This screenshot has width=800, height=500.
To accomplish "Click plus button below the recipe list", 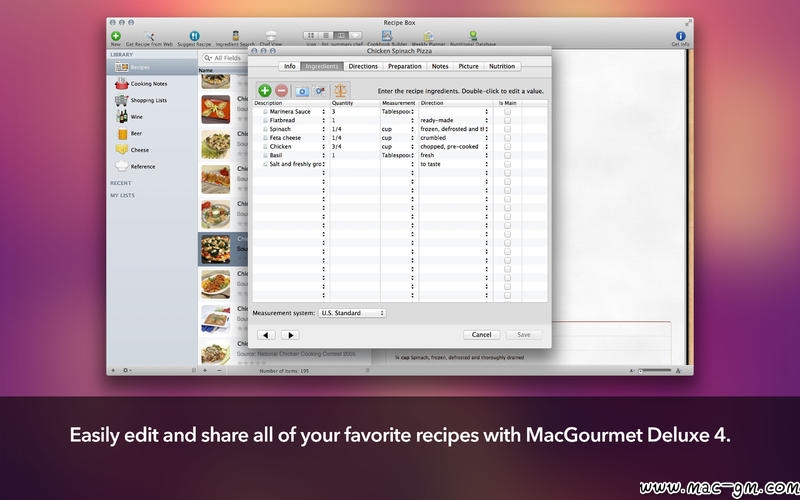I will point(205,370).
